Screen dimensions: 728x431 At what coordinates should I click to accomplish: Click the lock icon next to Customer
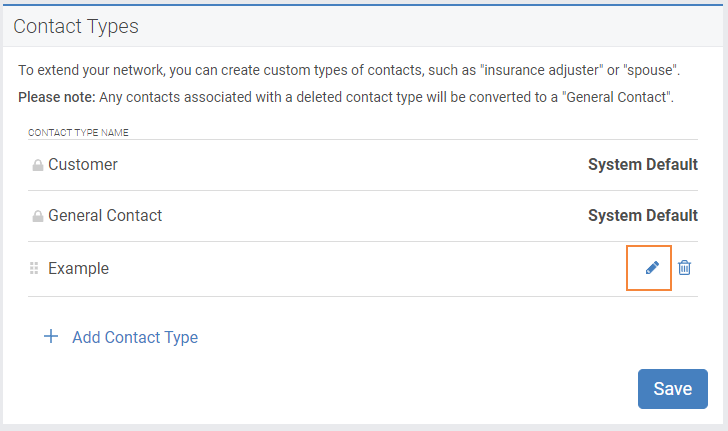[38, 165]
